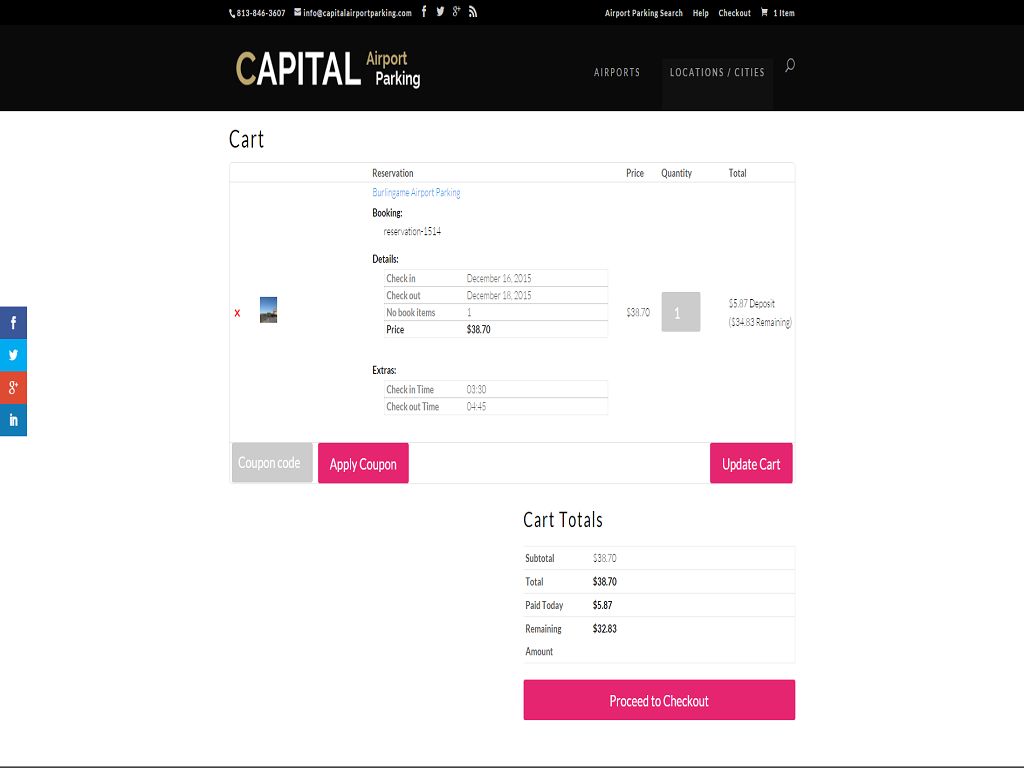Click the Twitter icon in the top bar
1024x768 pixels.
coord(440,12)
